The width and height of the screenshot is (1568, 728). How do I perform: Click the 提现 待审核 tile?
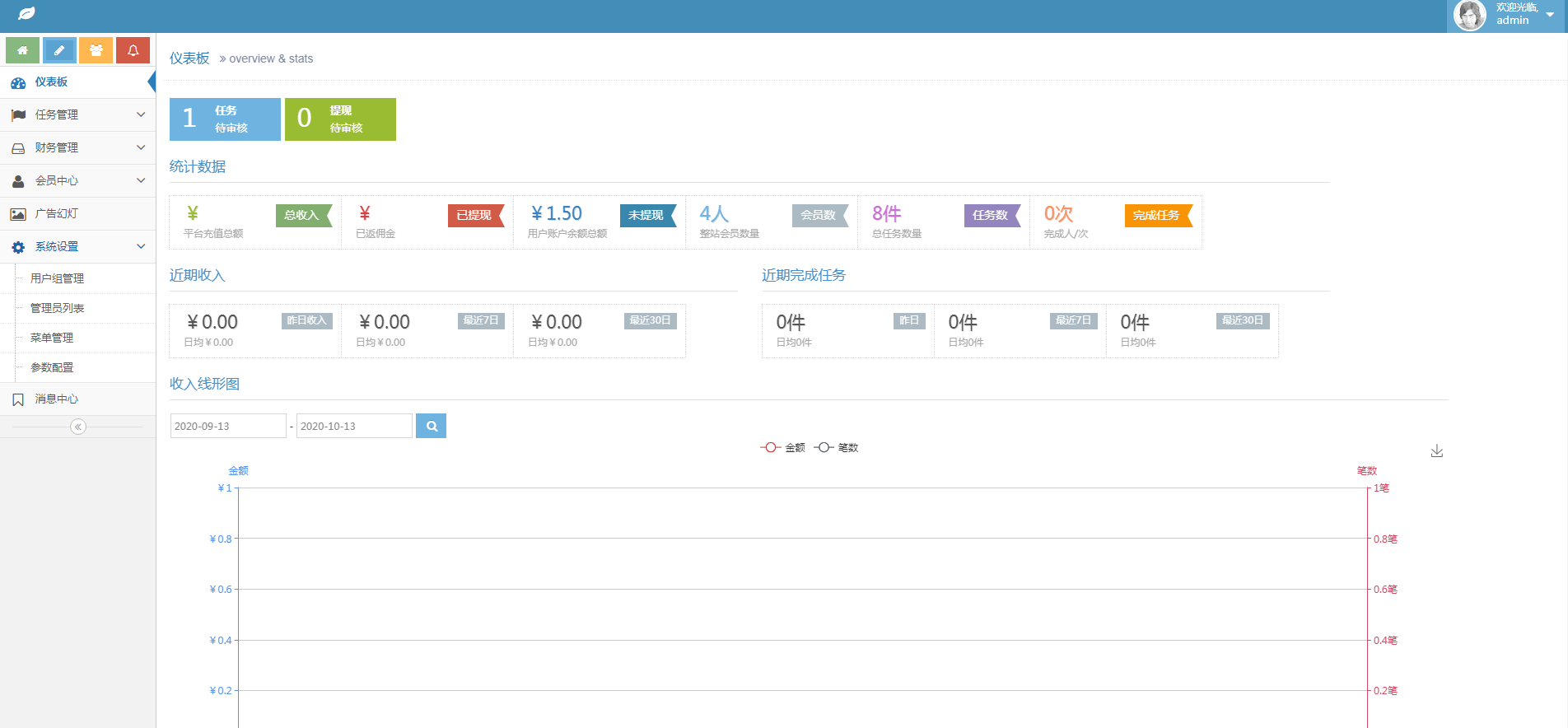tap(340, 119)
